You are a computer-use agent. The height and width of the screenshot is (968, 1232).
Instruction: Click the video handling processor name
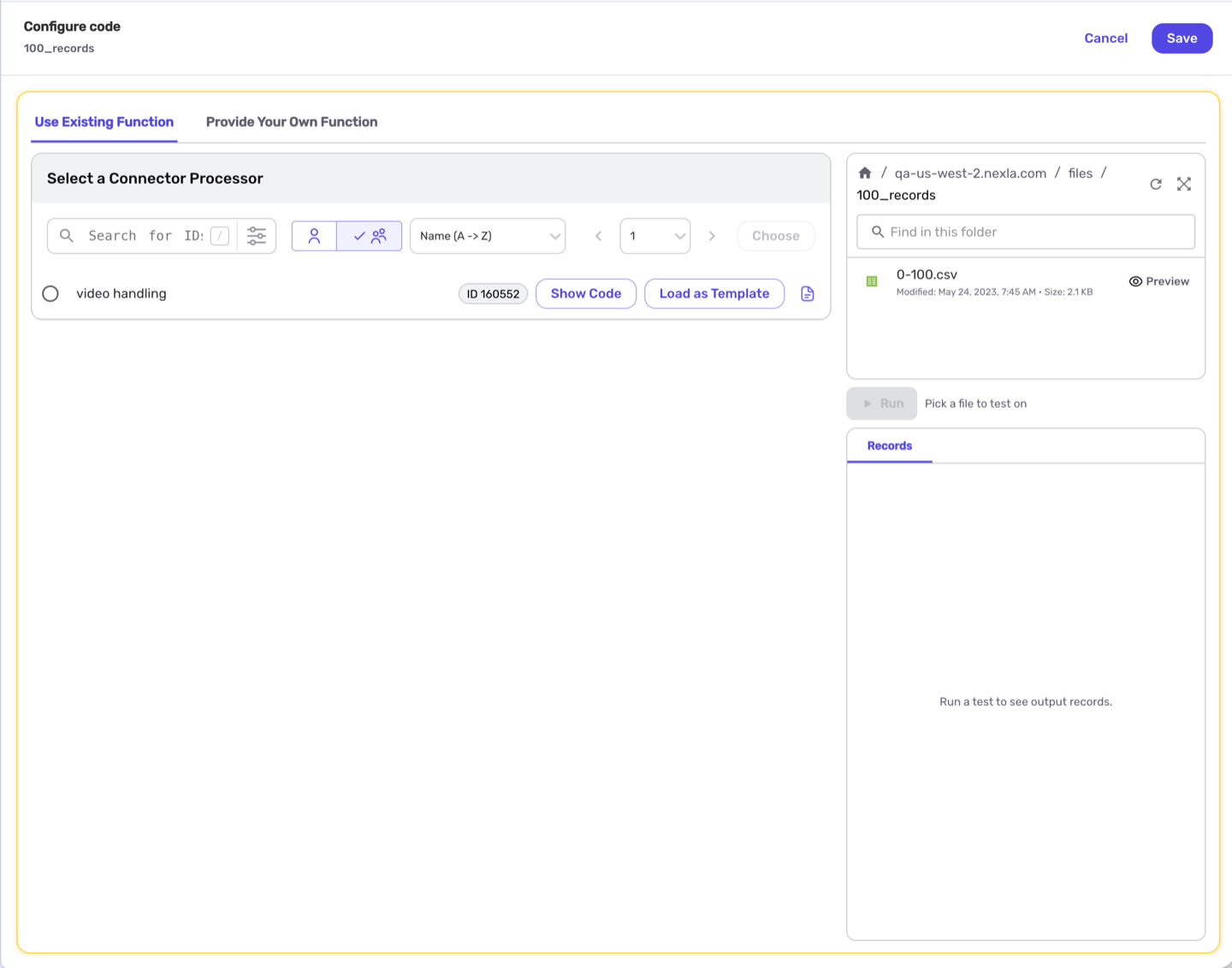121,293
